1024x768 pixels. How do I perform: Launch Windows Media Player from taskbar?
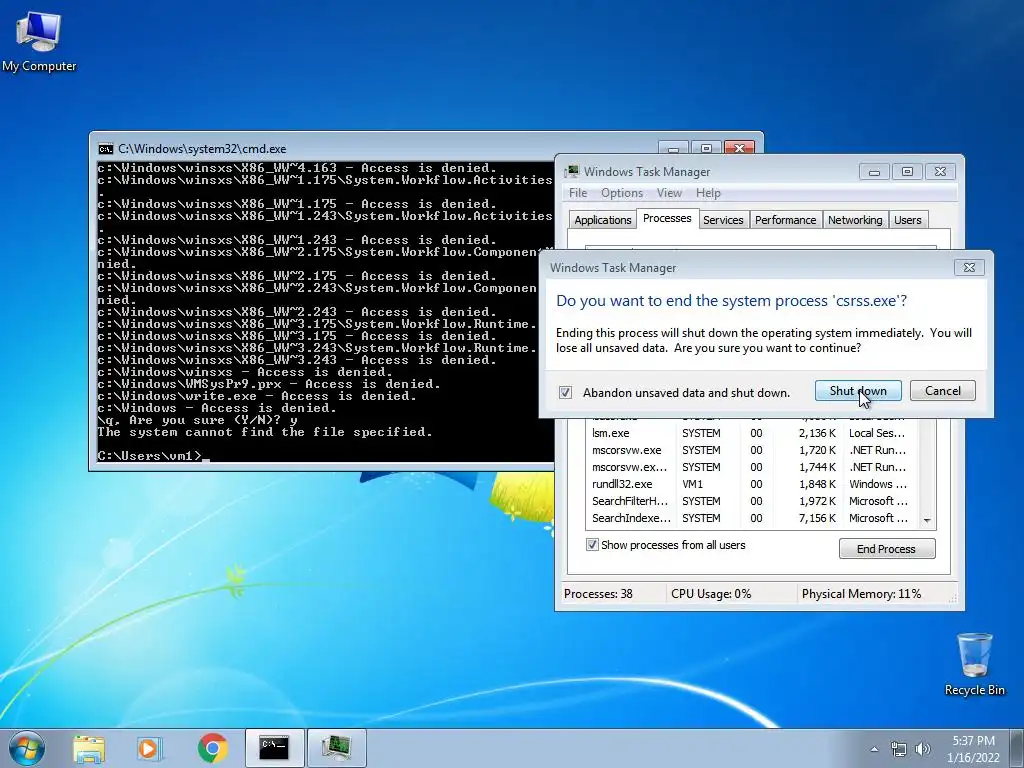coord(149,749)
